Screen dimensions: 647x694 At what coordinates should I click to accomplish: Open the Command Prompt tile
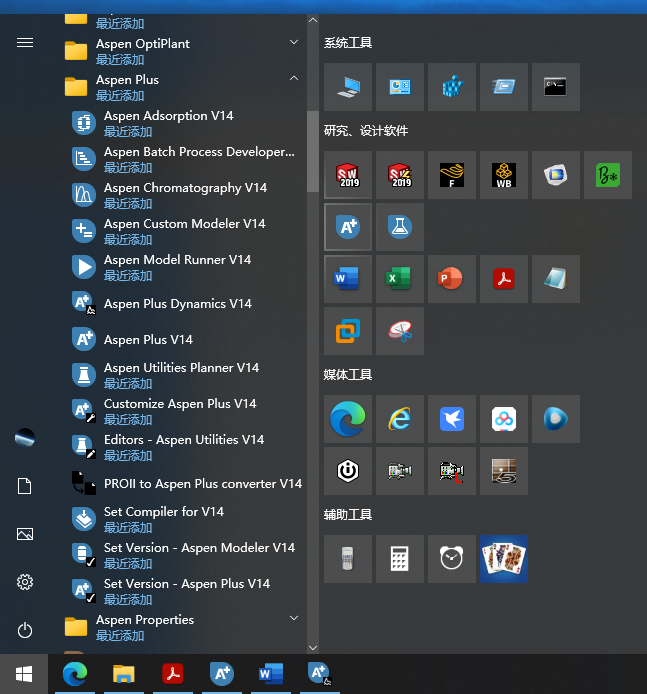(556, 87)
